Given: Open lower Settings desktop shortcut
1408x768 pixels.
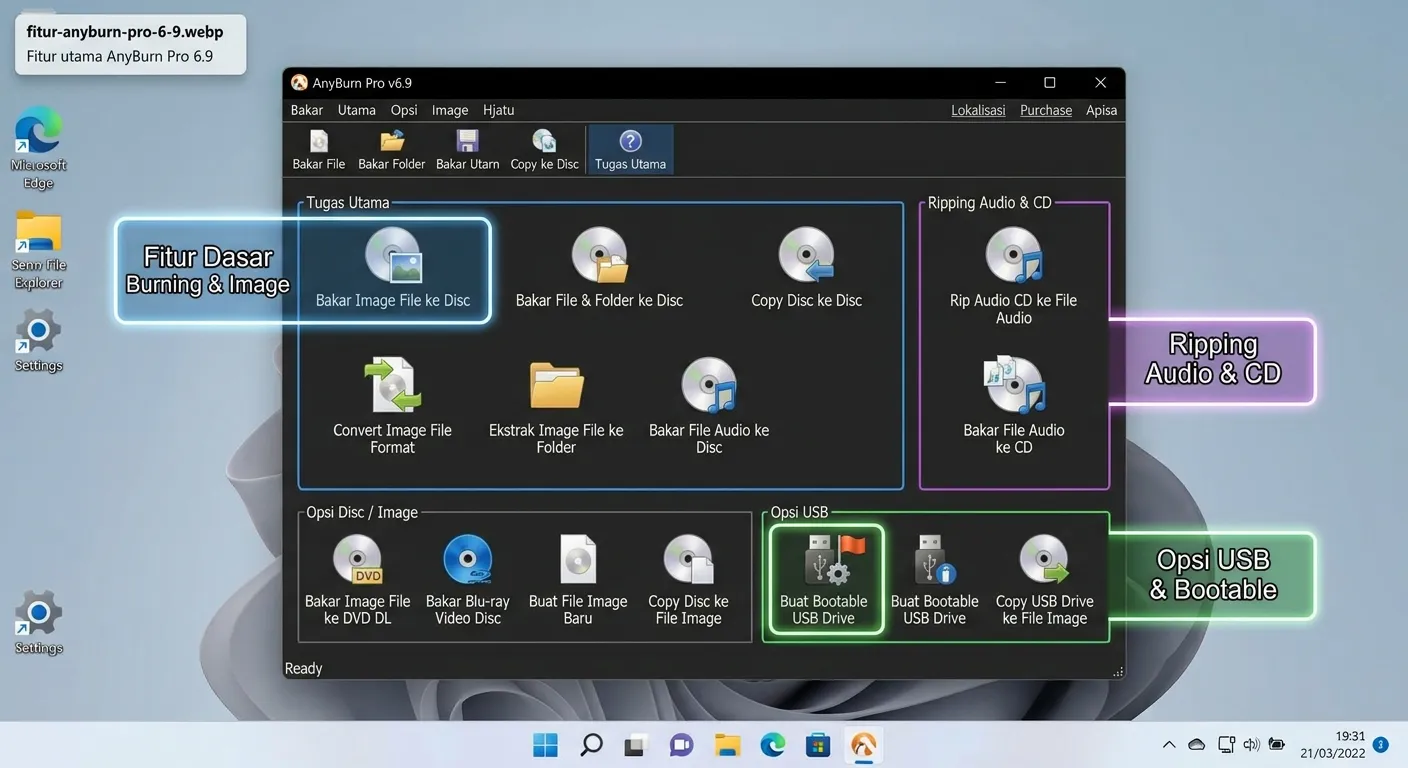Looking at the screenshot, I should (39, 622).
